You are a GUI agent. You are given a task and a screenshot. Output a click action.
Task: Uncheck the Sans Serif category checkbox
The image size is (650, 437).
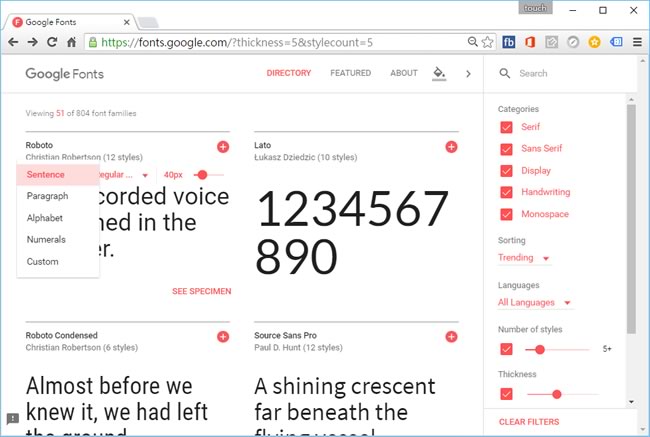pyautogui.click(x=506, y=149)
